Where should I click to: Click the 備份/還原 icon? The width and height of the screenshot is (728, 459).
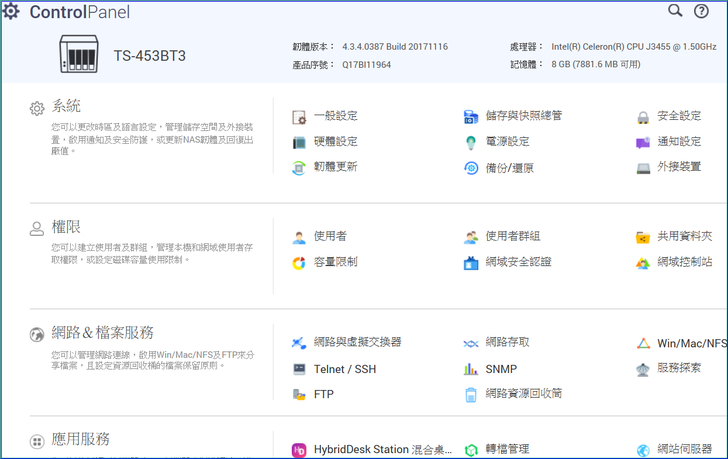pos(471,168)
